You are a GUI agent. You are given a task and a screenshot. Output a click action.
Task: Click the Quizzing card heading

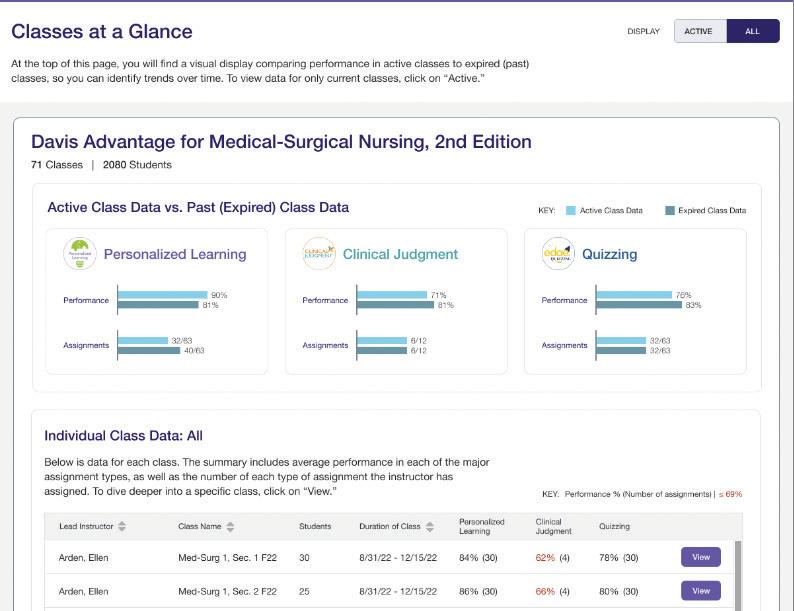coord(609,254)
